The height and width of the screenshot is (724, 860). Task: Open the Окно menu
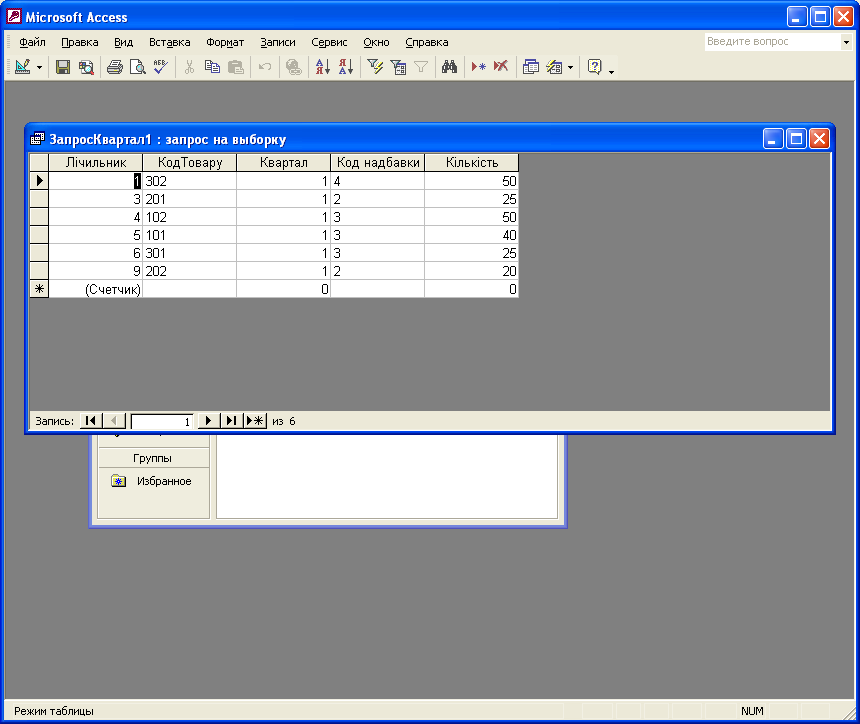(x=376, y=42)
